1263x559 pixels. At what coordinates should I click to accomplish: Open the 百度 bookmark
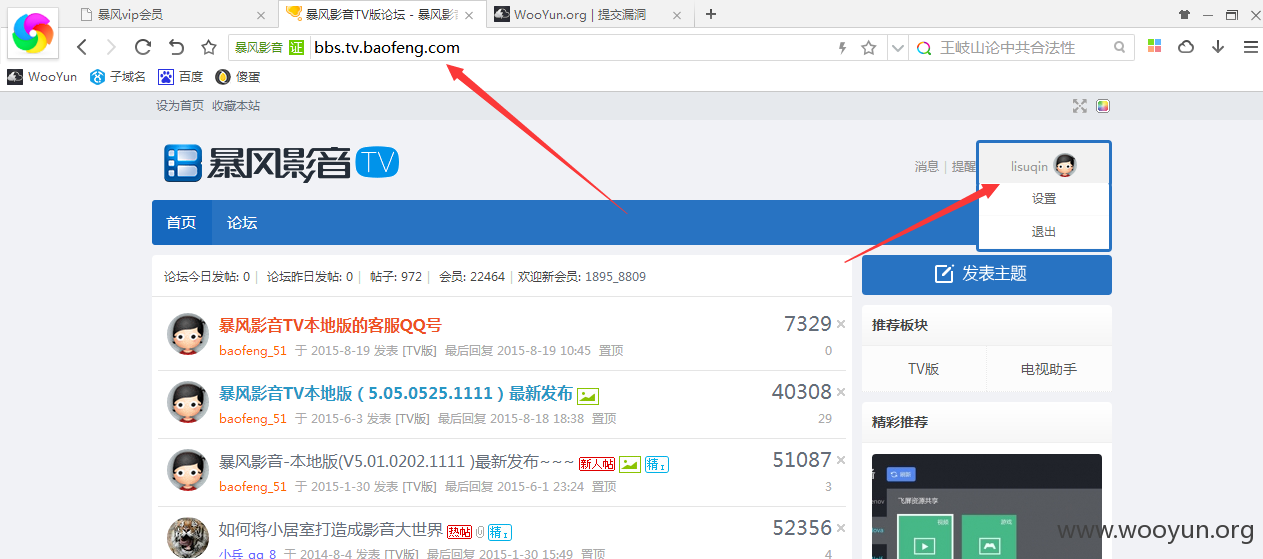click(x=181, y=77)
